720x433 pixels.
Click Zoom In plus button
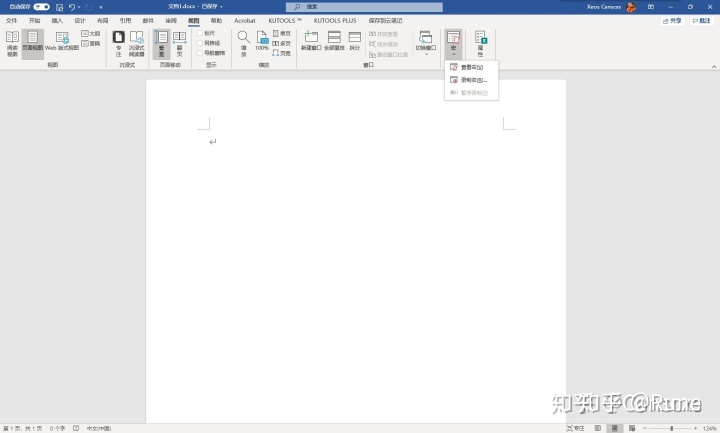pyautogui.click(x=696, y=428)
